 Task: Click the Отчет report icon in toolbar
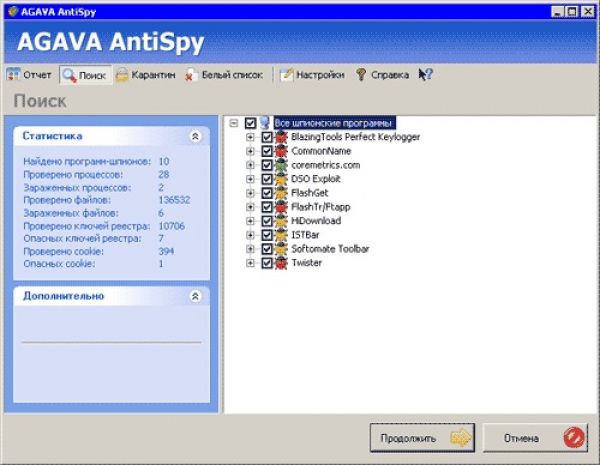point(14,74)
